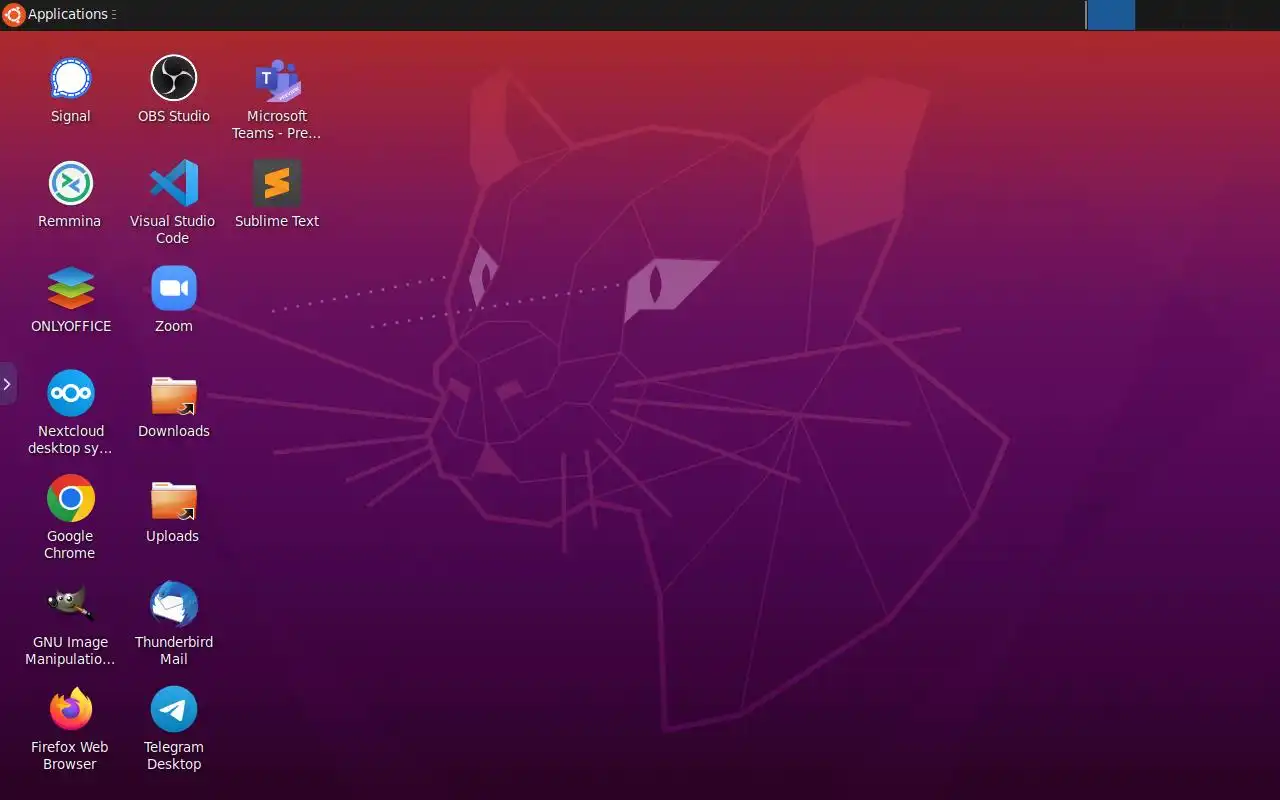Open the Applications menu in the top panel
1280x800 pixels.
coord(67,14)
